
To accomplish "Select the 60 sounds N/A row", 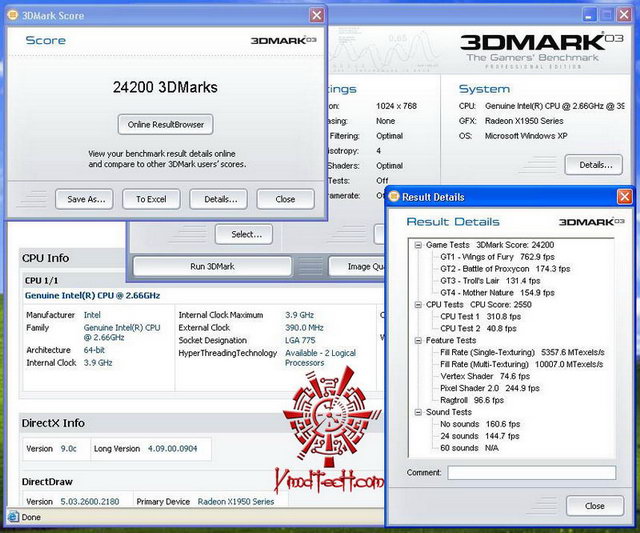I will pyautogui.click(x=469, y=448).
